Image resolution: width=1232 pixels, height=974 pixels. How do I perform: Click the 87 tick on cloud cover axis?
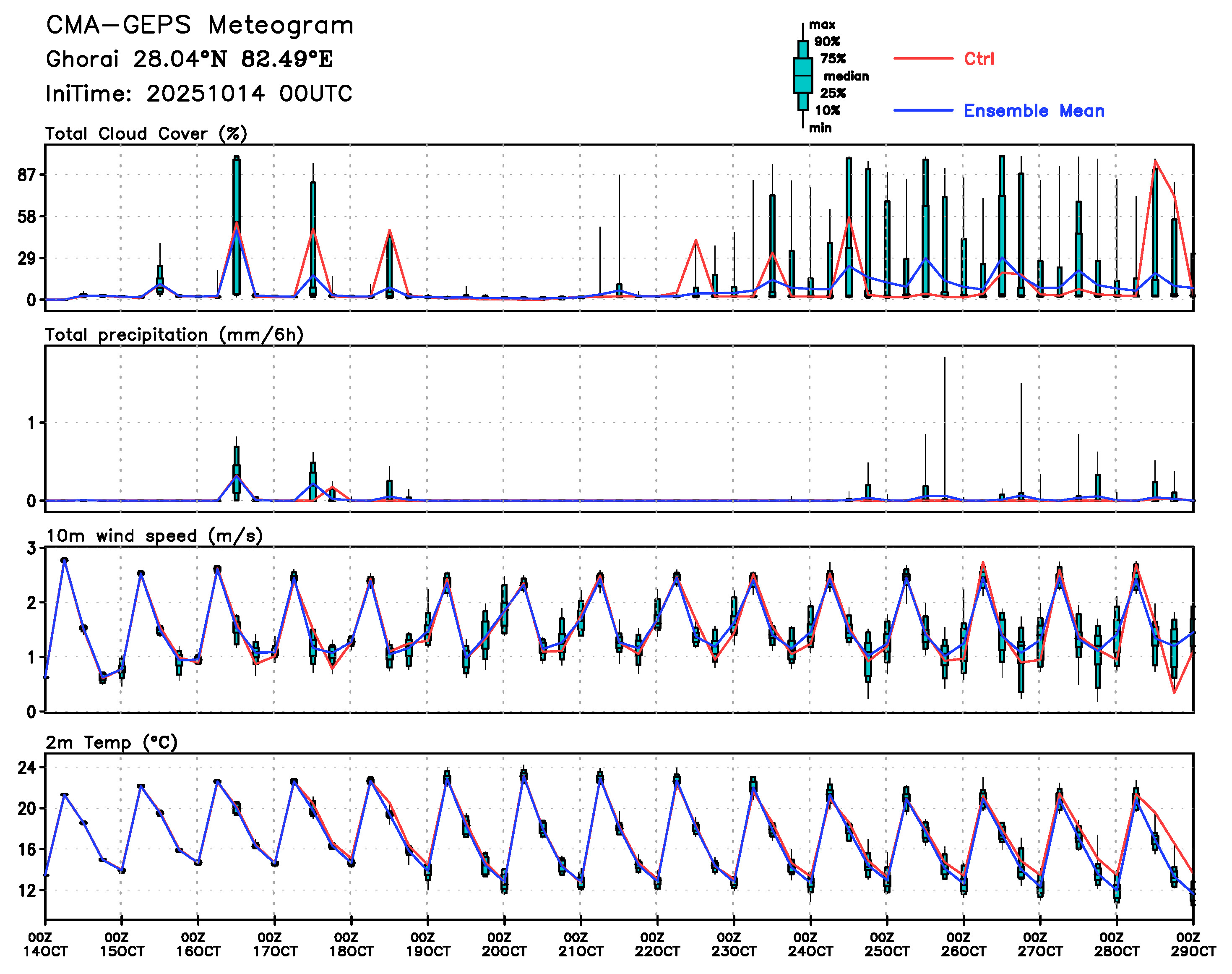(27, 175)
